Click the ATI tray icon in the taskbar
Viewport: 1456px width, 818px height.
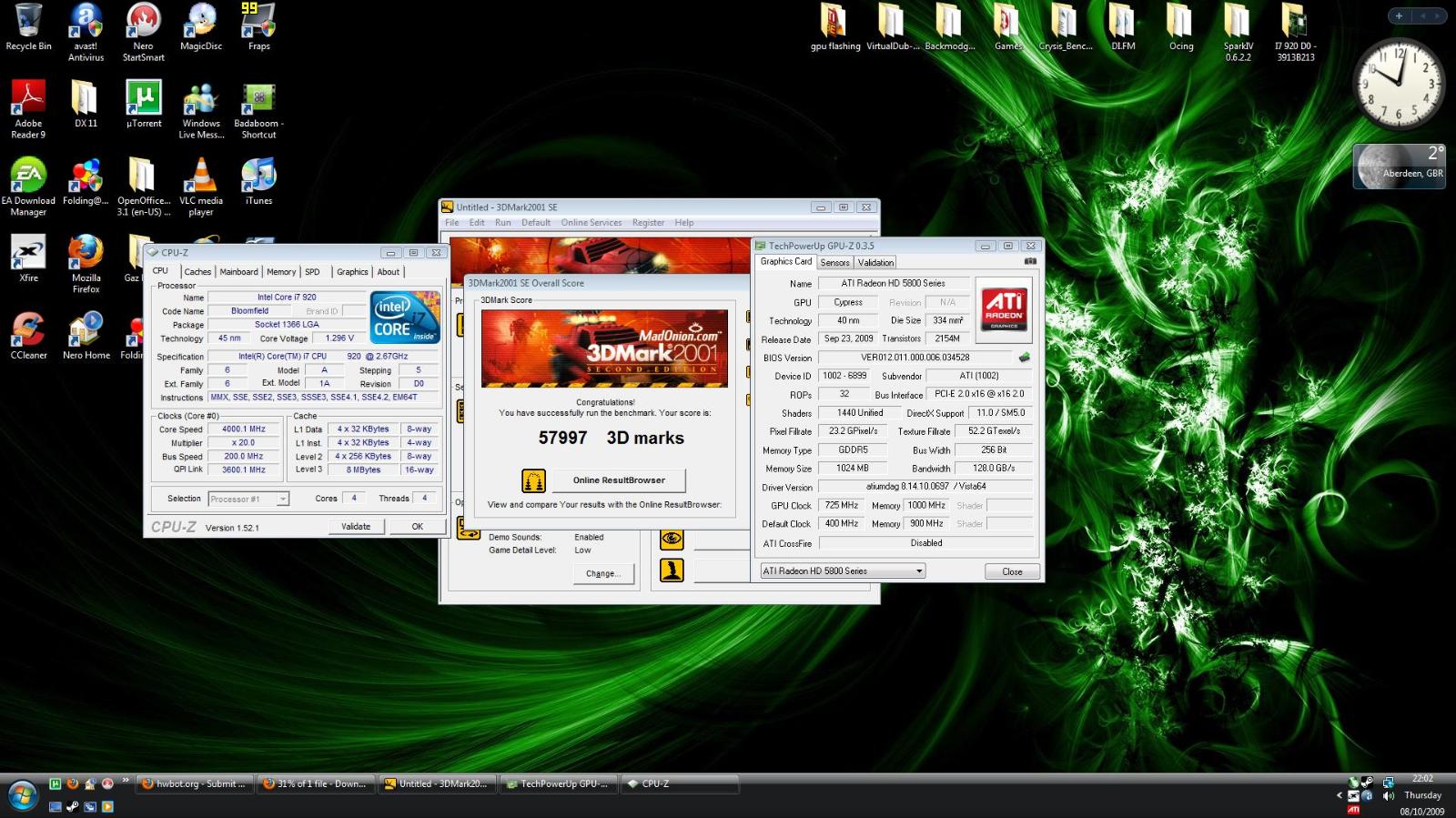click(1354, 809)
